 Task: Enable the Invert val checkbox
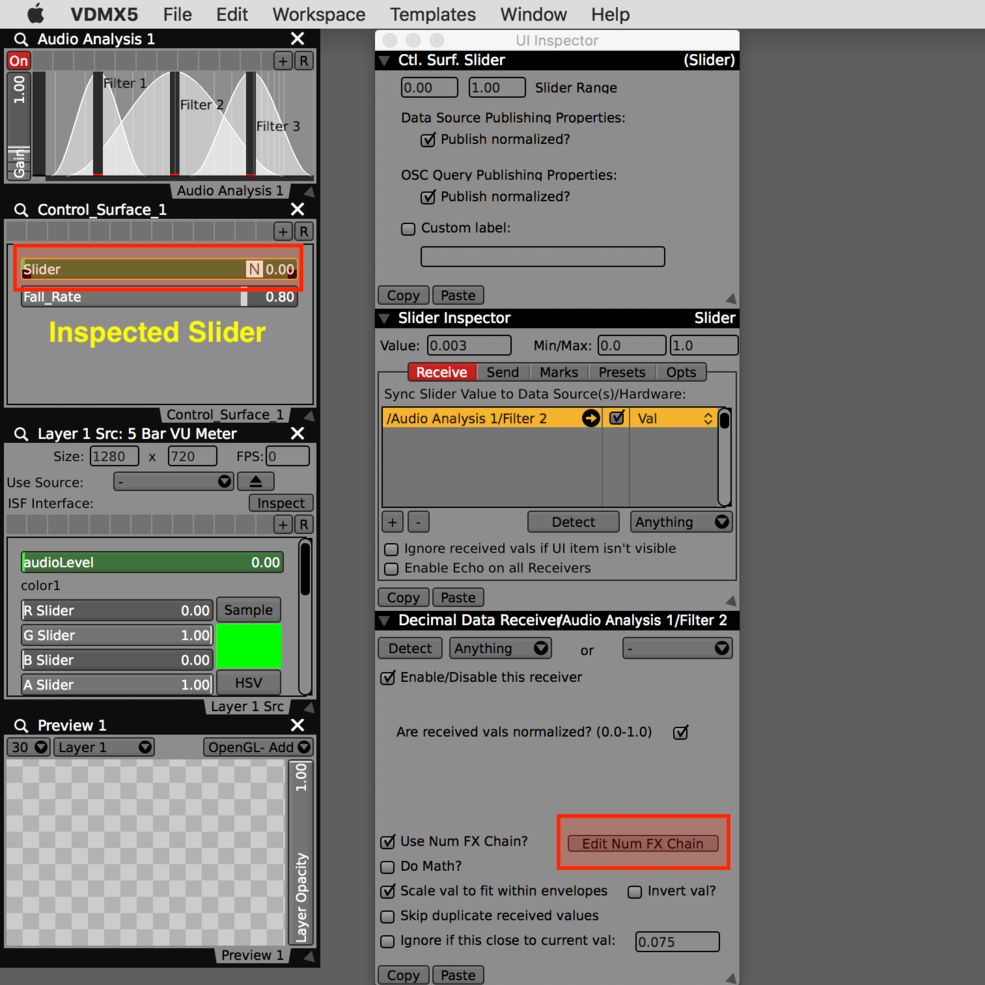pyautogui.click(x=635, y=892)
